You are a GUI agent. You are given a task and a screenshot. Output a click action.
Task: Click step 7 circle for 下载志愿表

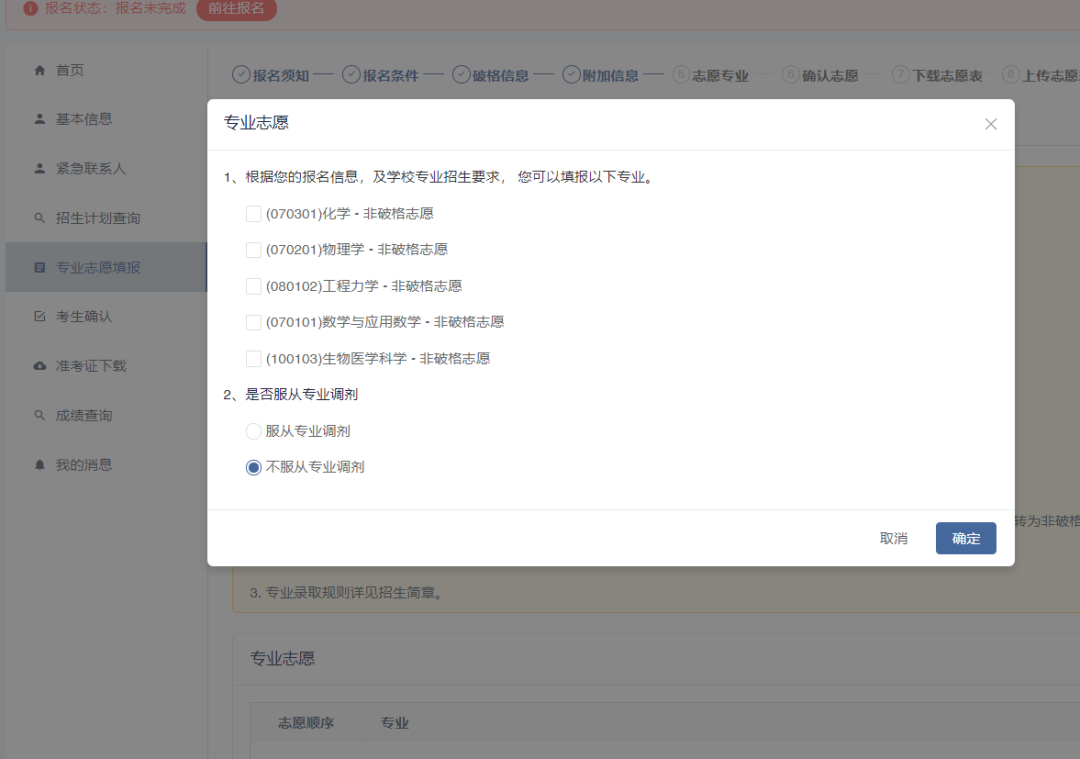pos(901,74)
